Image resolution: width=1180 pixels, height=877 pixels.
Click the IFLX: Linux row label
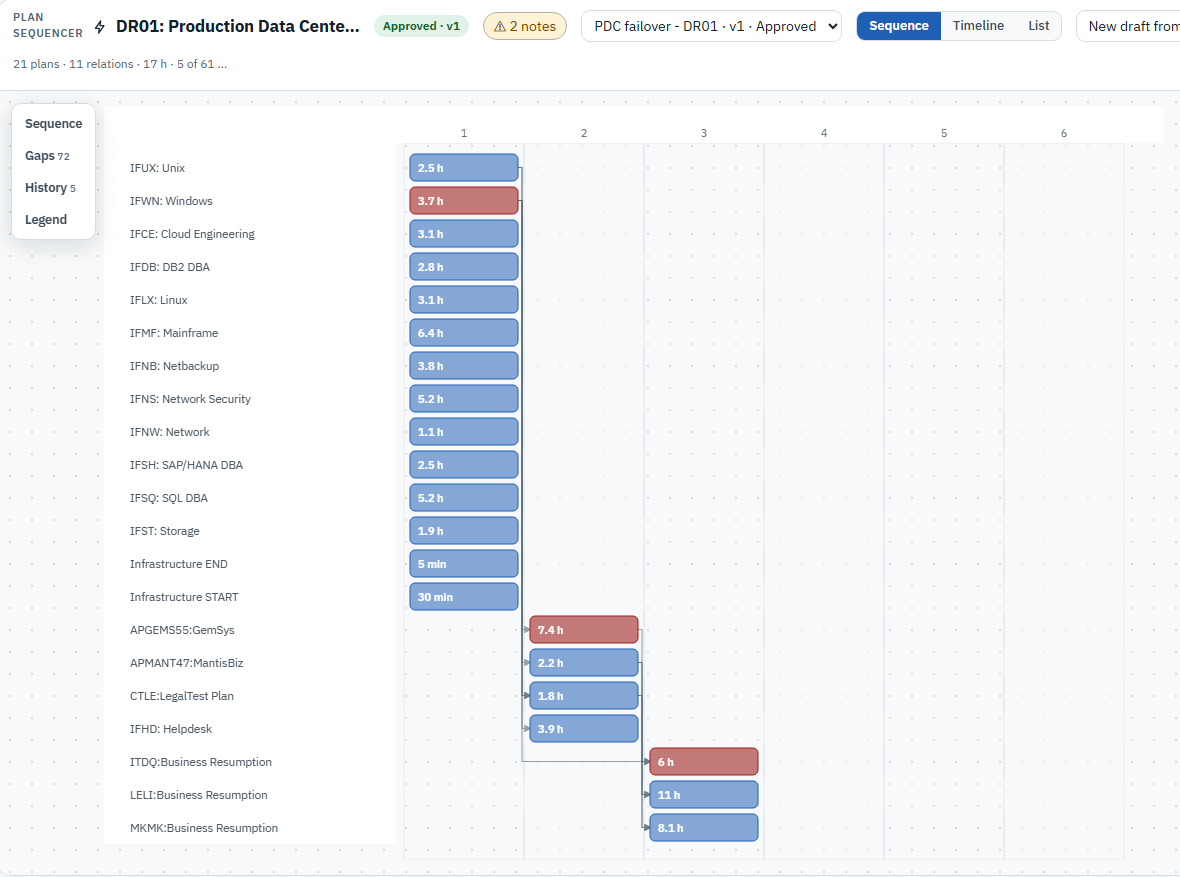(x=159, y=300)
